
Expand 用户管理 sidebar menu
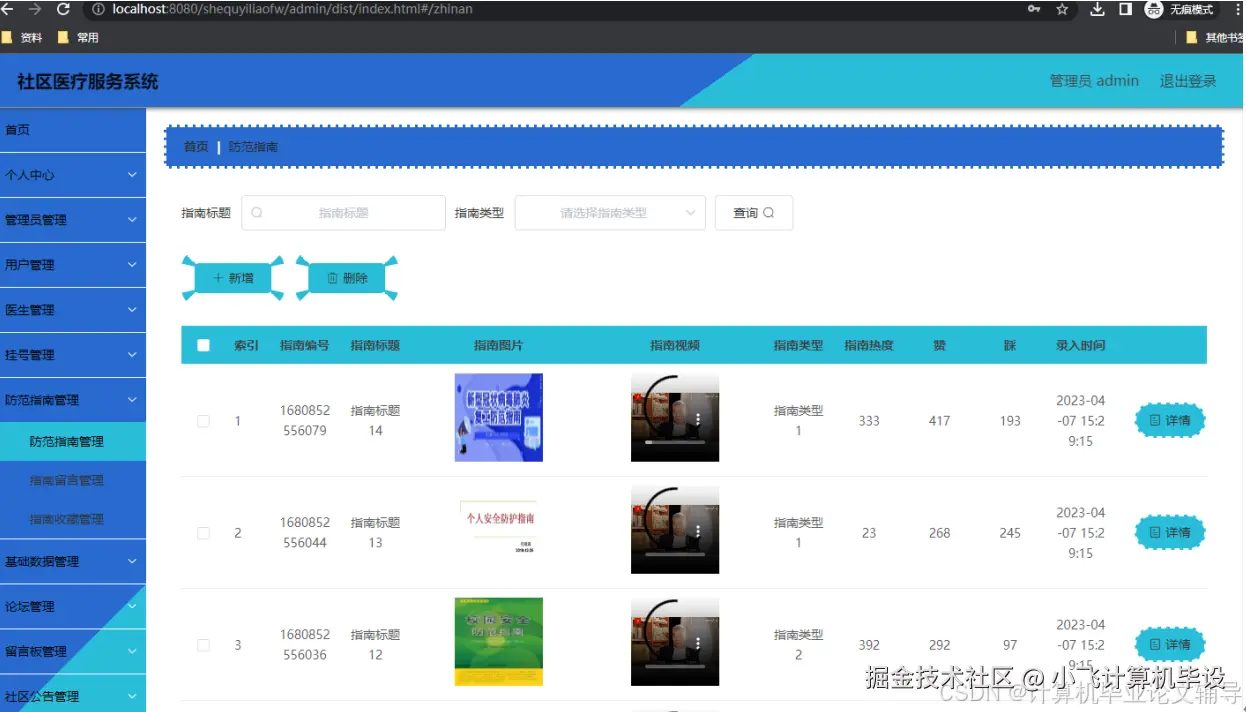(x=73, y=265)
